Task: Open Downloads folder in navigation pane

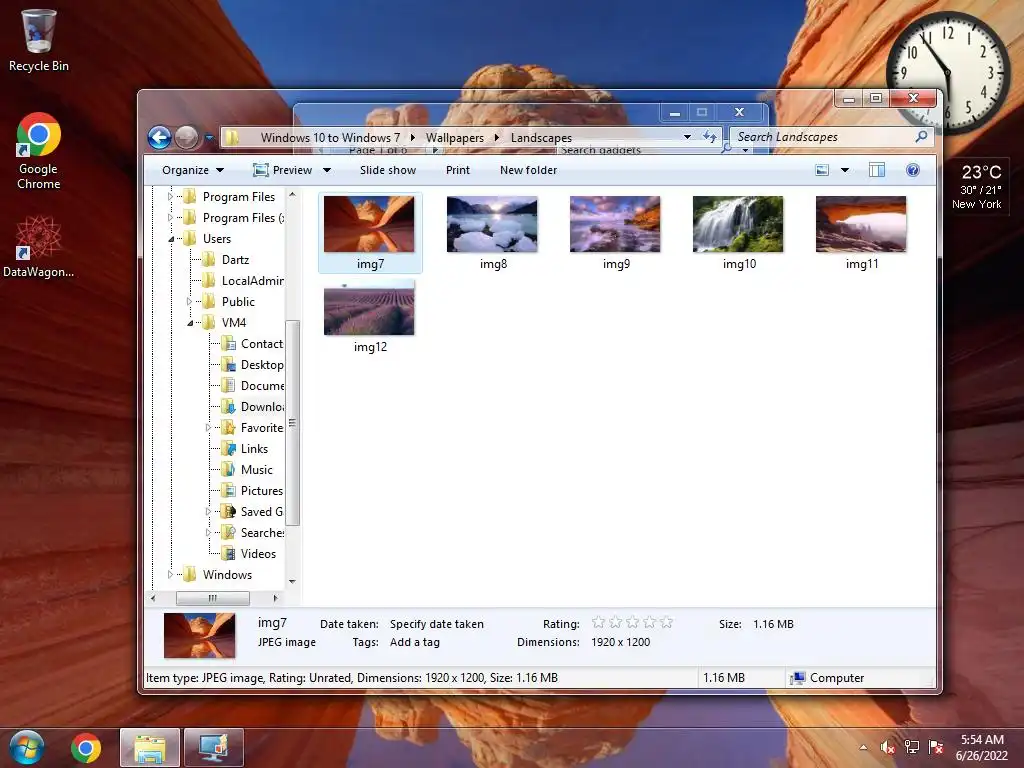Action: [252, 406]
